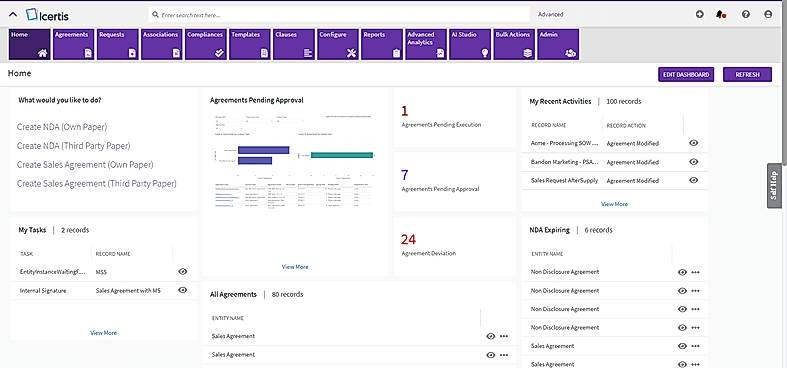Open the Compliances tile

pos(206,44)
